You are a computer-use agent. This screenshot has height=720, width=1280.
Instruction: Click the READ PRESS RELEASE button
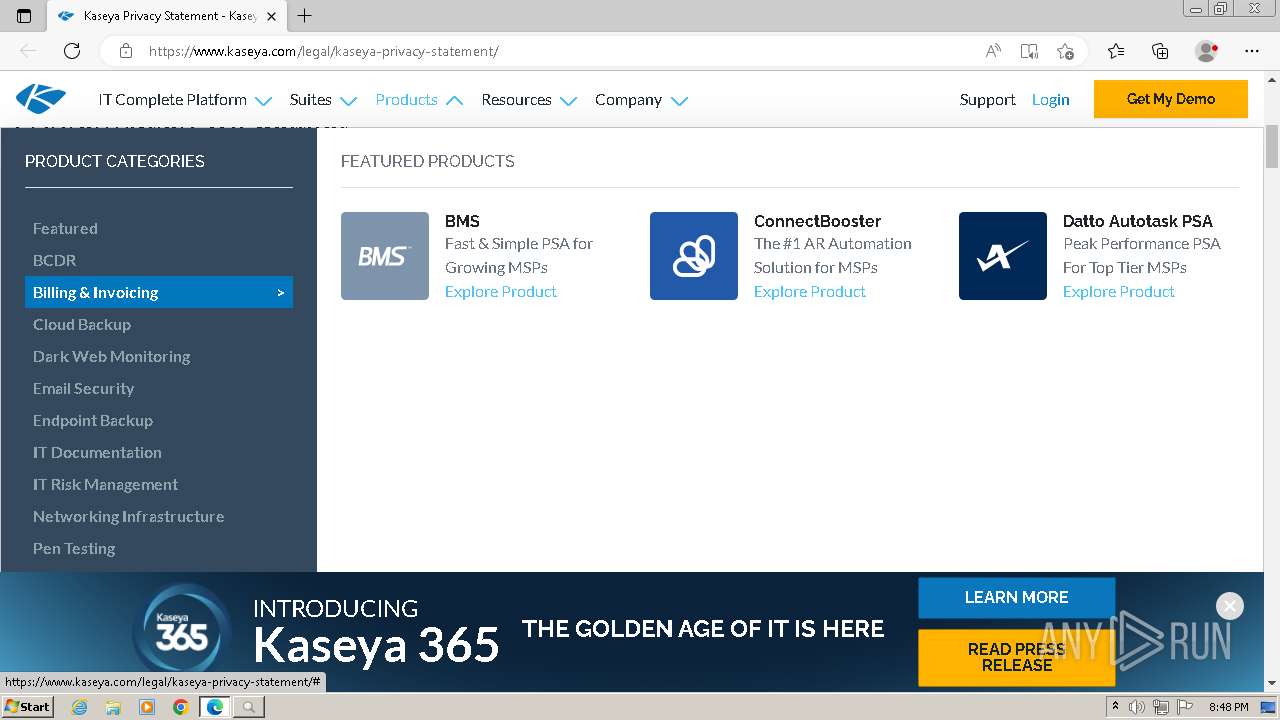1016,657
